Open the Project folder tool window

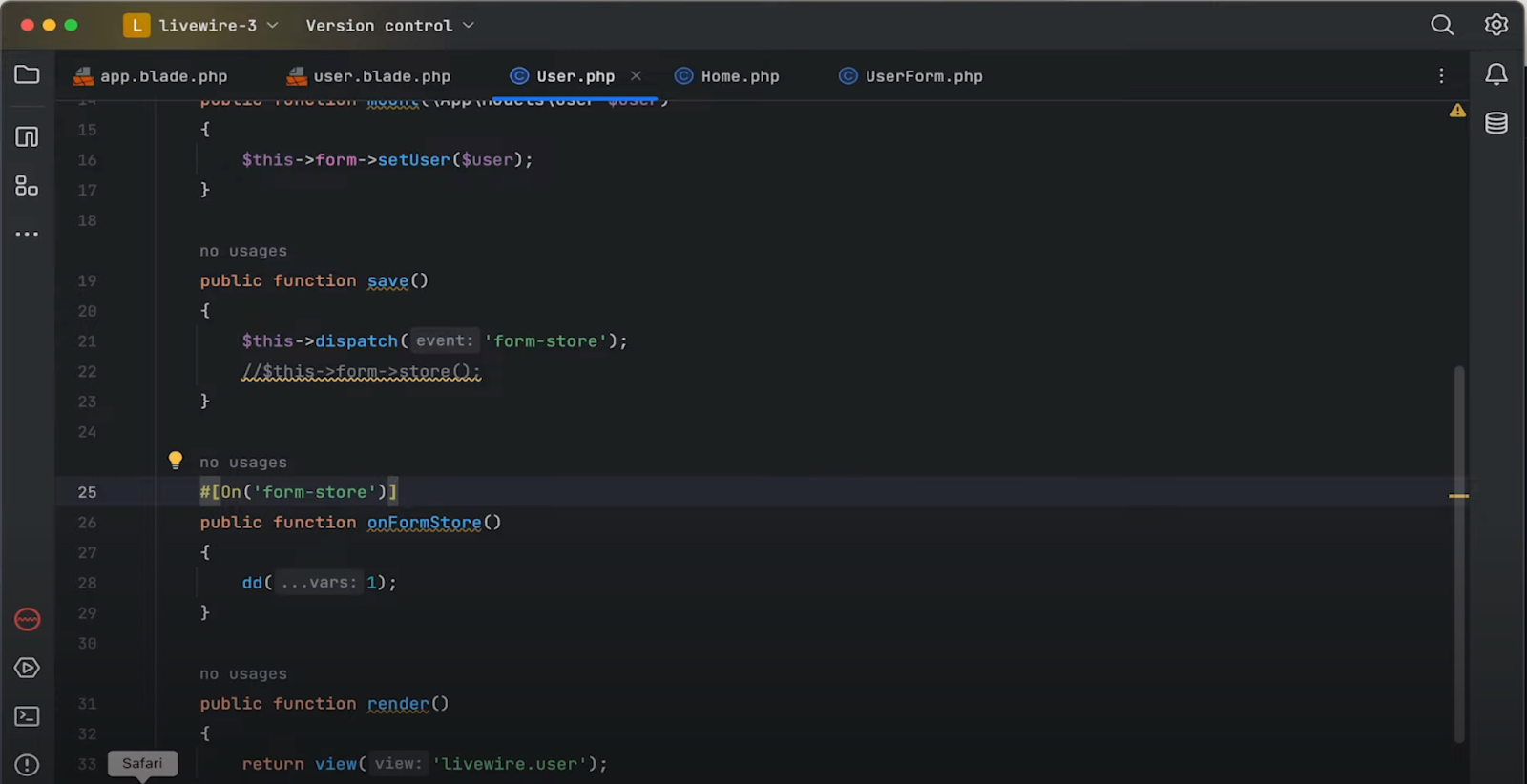tap(27, 74)
